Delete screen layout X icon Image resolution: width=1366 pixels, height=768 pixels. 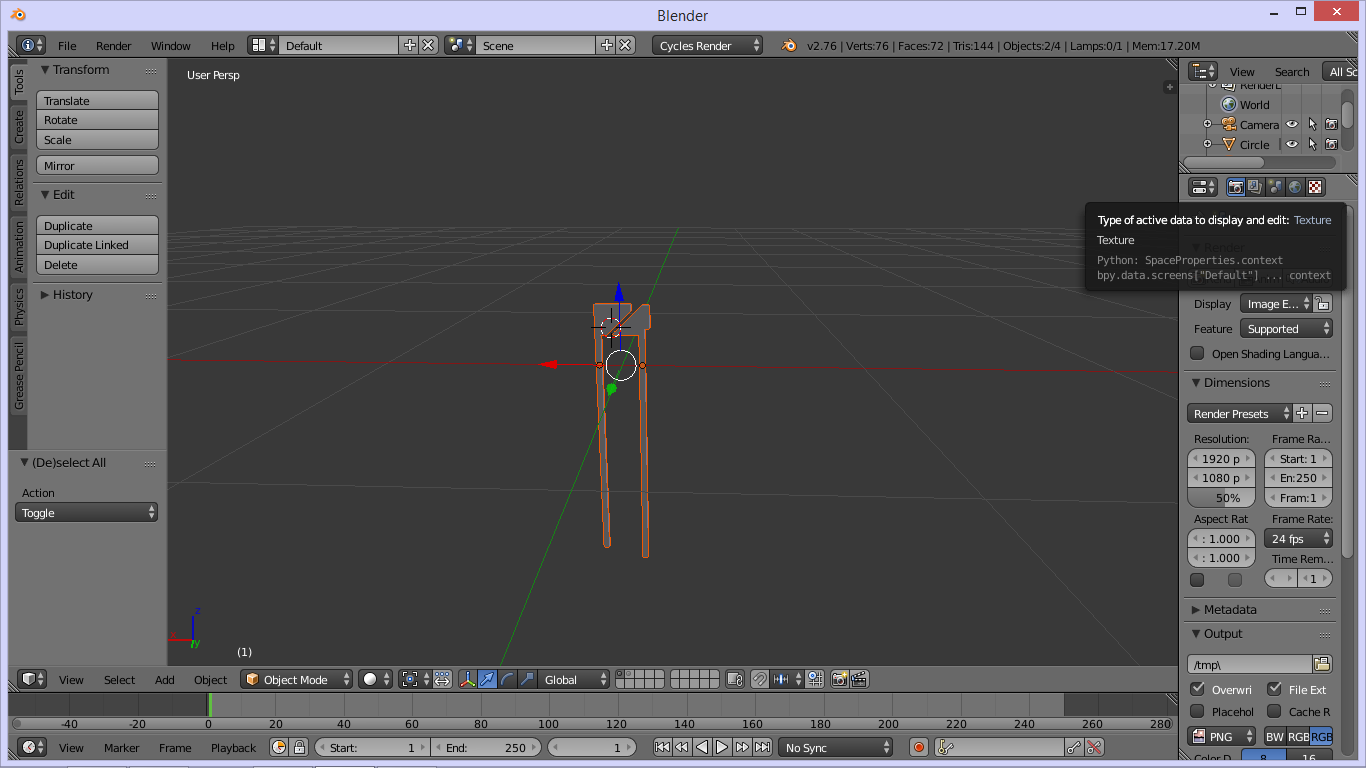(428, 45)
